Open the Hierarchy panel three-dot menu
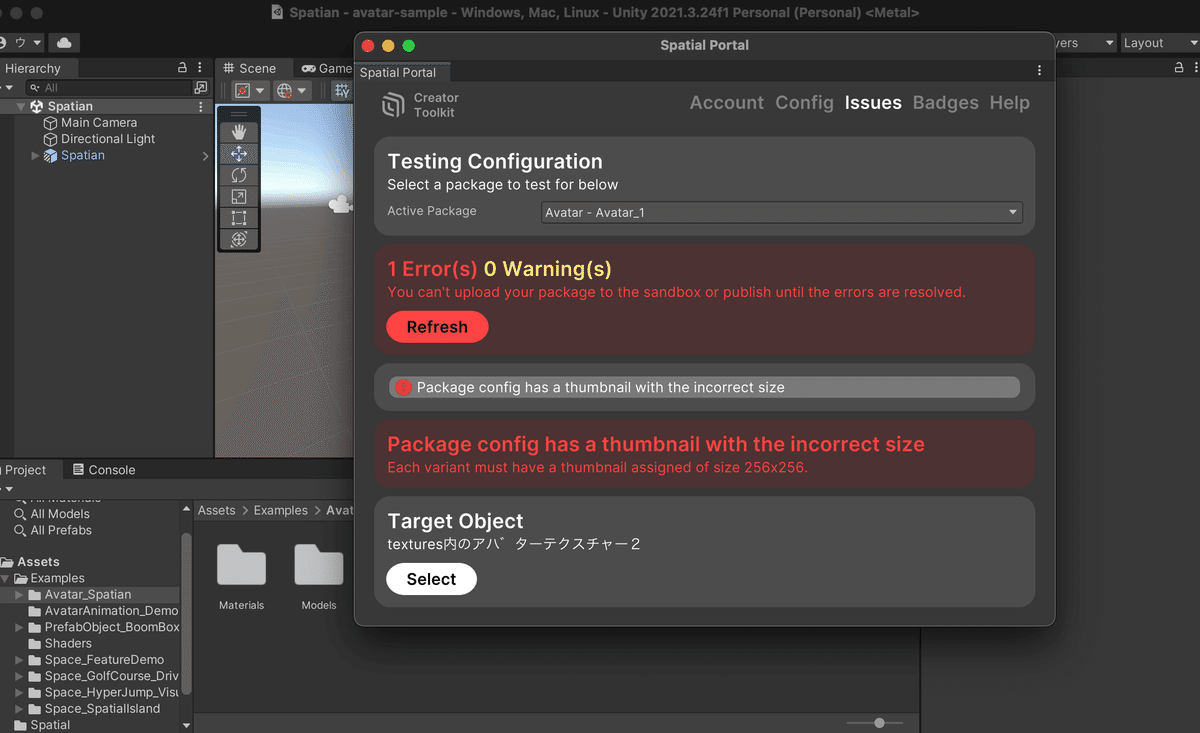The height and width of the screenshot is (733, 1200). pyautogui.click(x=200, y=68)
